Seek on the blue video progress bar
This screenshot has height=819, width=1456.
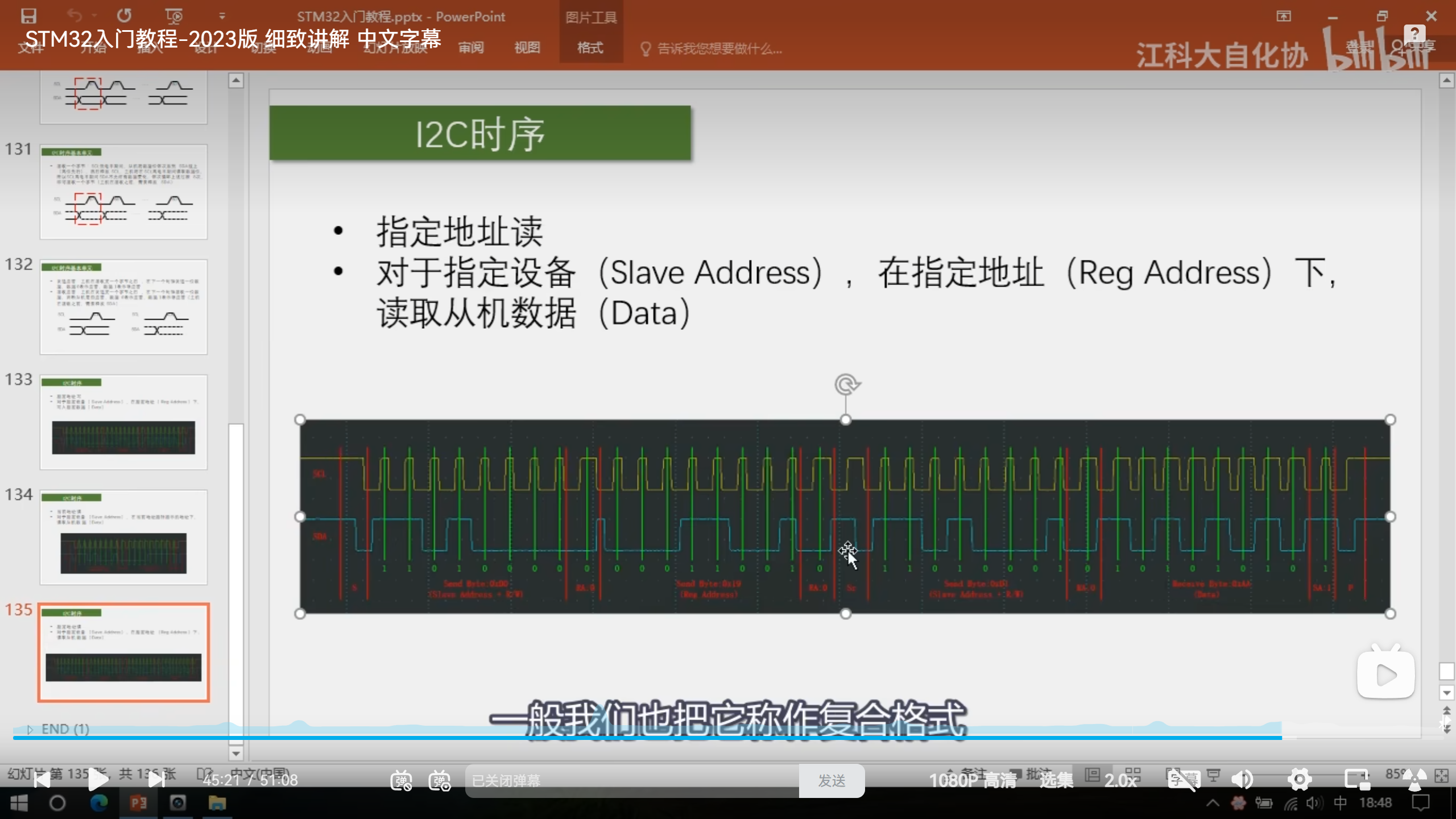point(682,738)
